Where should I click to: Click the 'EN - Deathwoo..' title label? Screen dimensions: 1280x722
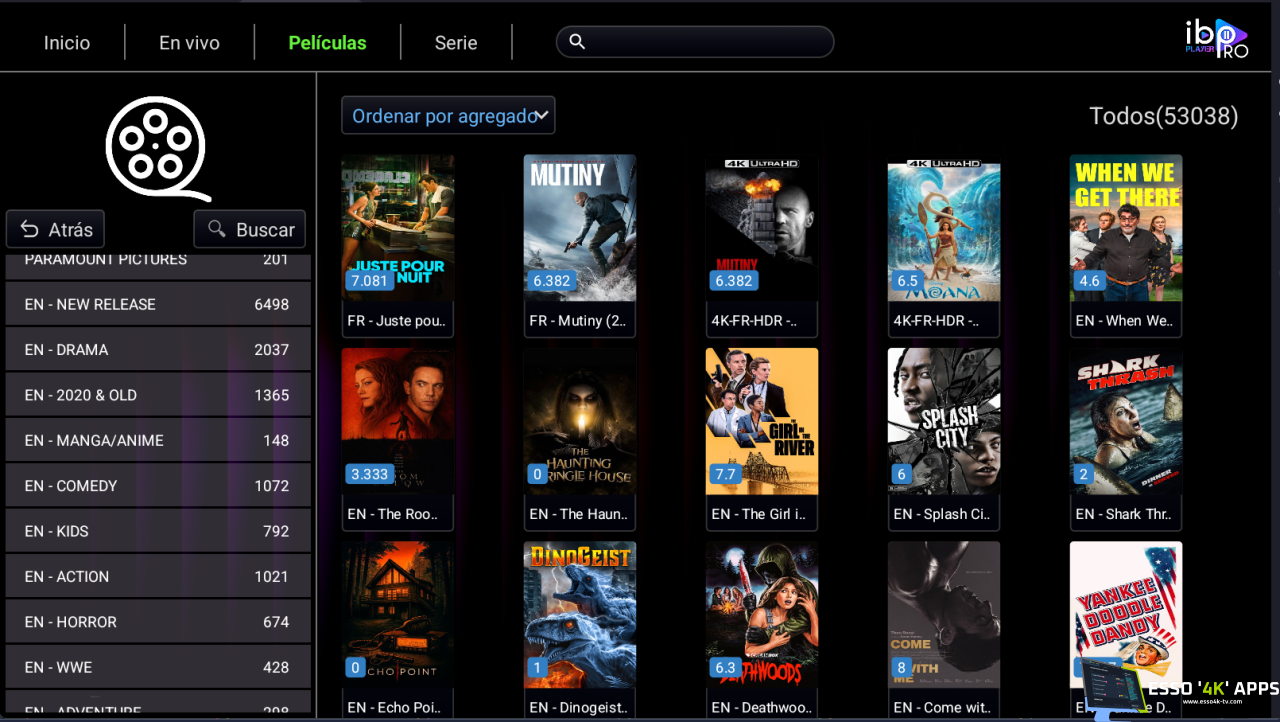click(762, 707)
